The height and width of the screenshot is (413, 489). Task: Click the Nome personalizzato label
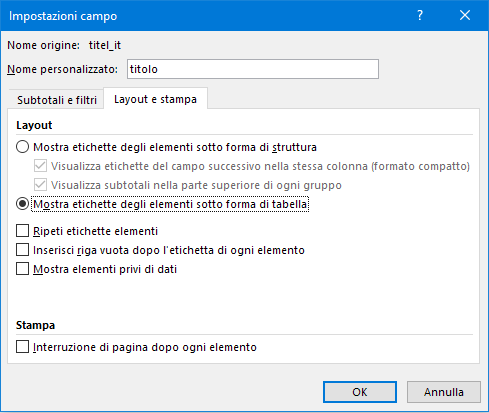pyautogui.click(x=62, y=69)
